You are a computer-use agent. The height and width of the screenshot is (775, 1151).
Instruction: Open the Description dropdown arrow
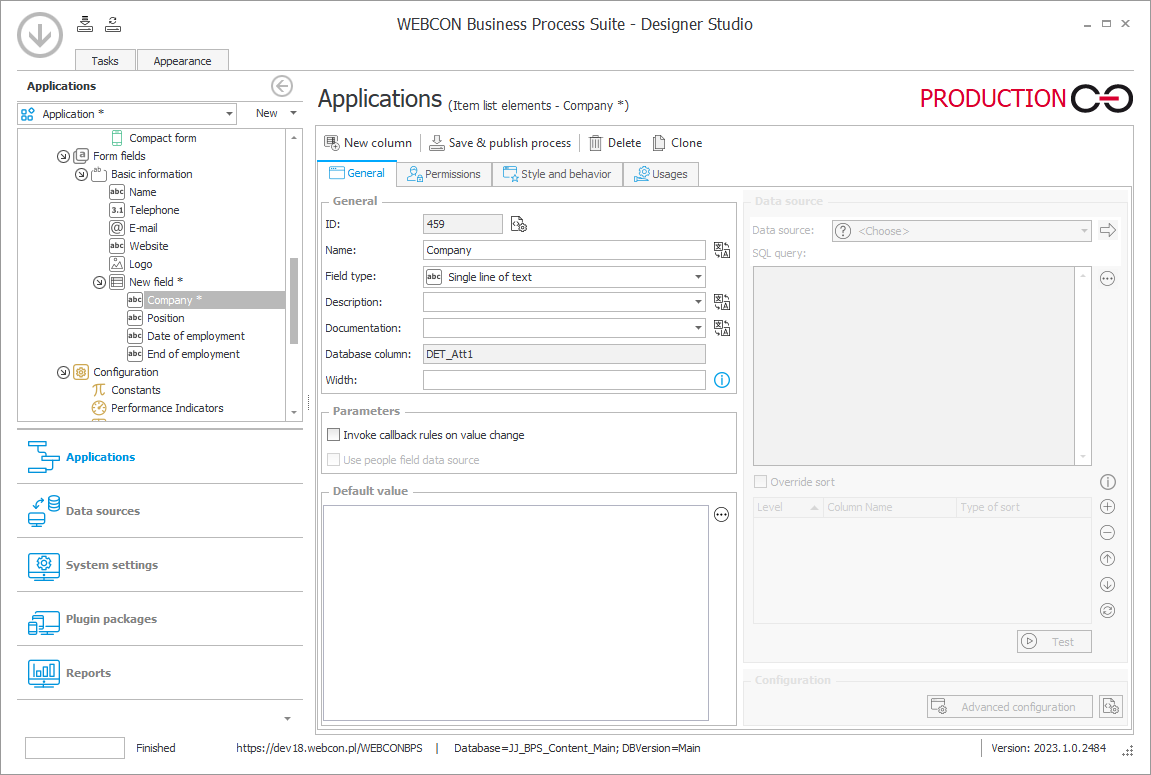point(698,302)
